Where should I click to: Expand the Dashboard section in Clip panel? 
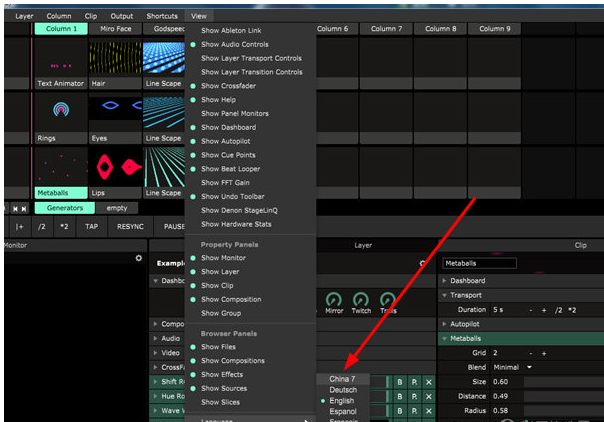(x=444, y=281)
